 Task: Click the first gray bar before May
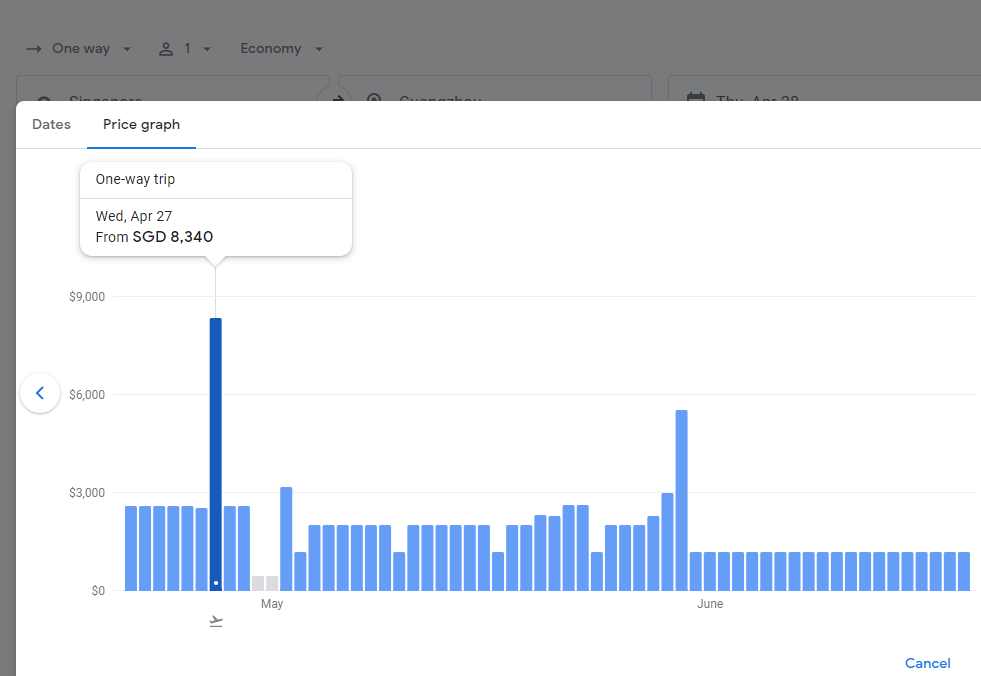coord(258,583)
